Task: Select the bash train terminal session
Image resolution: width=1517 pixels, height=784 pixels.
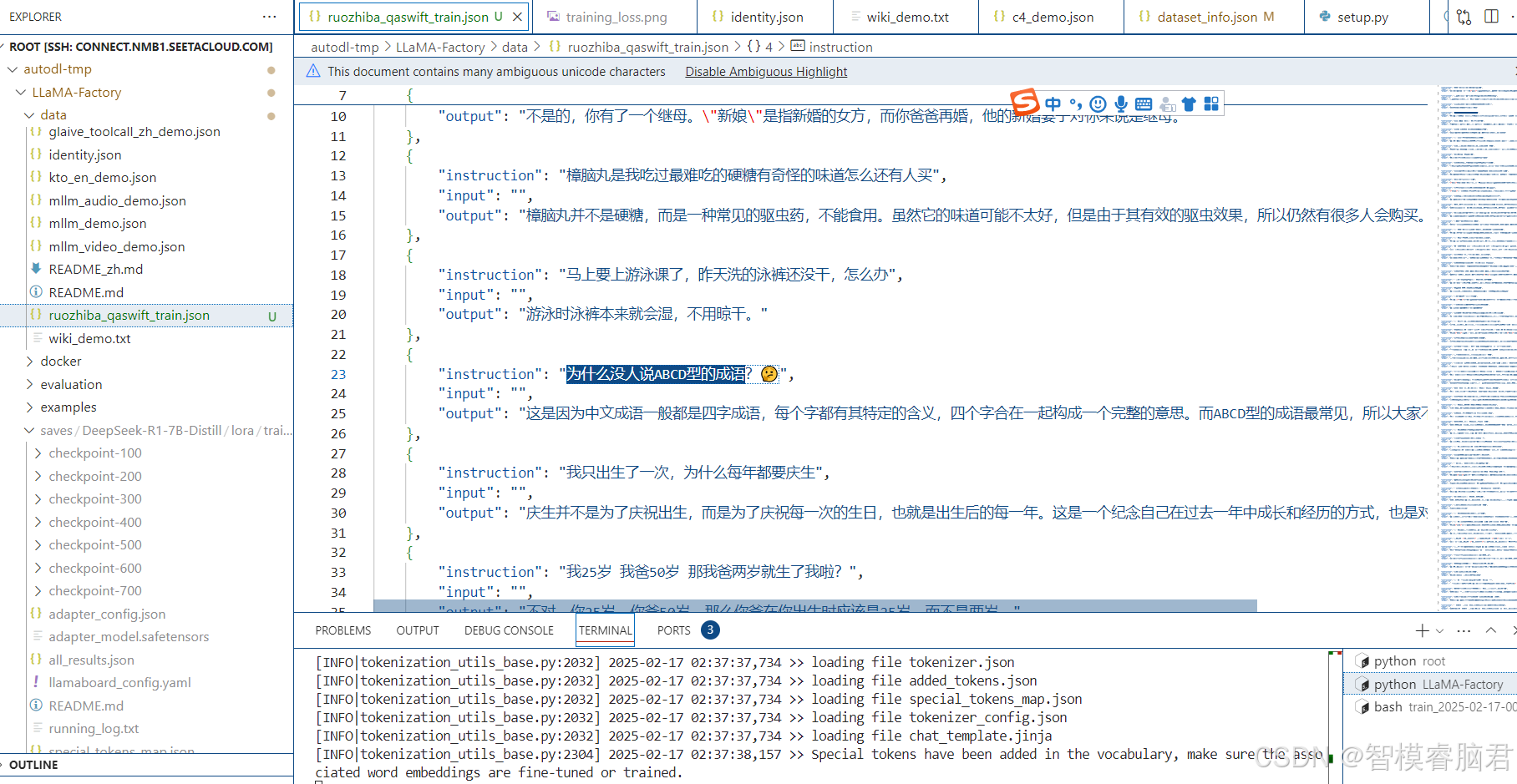Action: [x=1432, y=706]
